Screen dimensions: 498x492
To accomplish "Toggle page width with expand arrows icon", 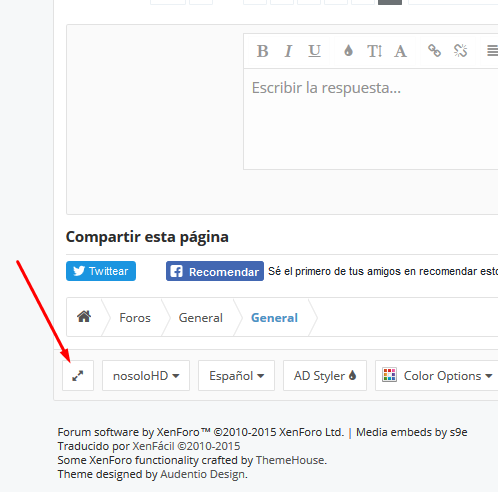I will pyautogui.click(x=78, y=376).
